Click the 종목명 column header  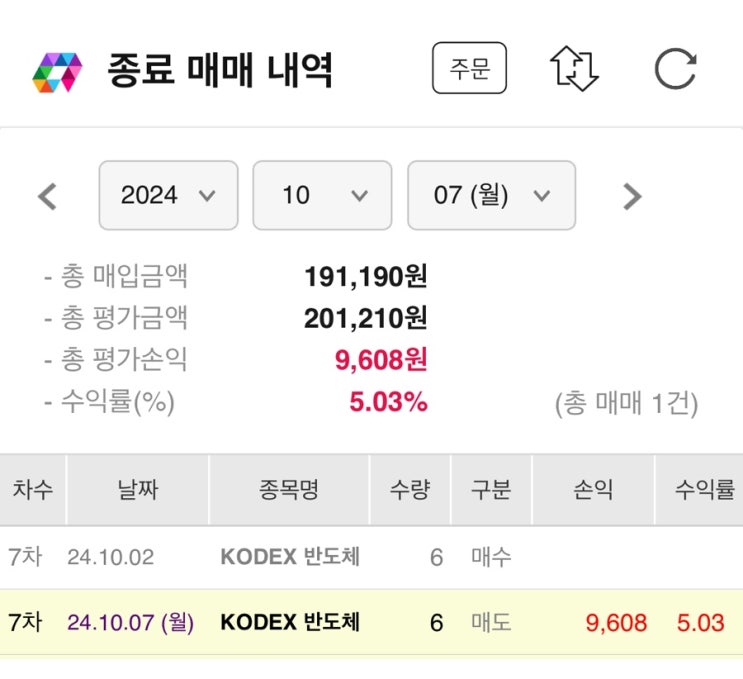[x=289, y=490]
